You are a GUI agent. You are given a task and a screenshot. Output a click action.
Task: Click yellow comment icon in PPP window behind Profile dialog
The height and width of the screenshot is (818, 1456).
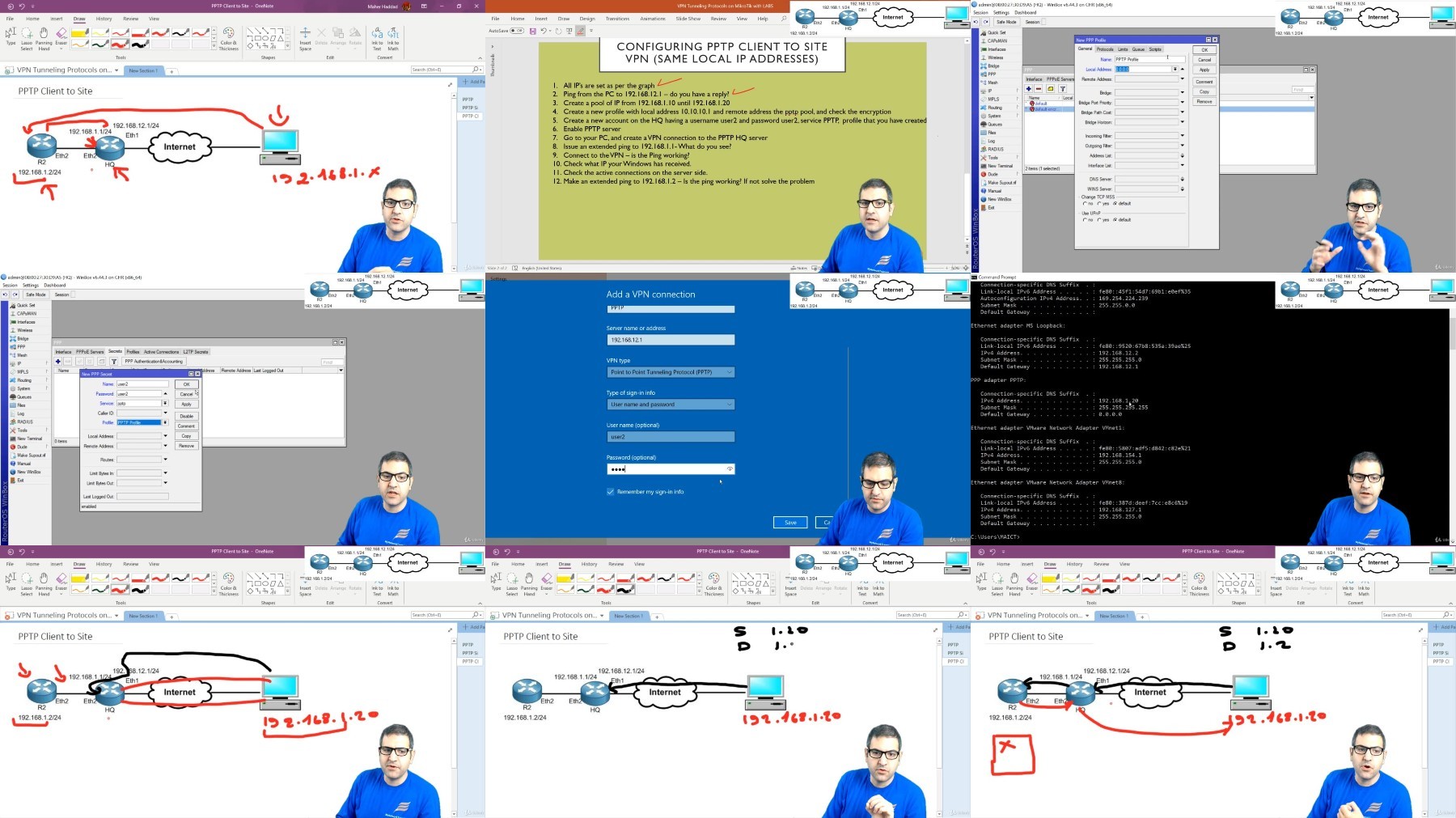[x=1050, y=89]
